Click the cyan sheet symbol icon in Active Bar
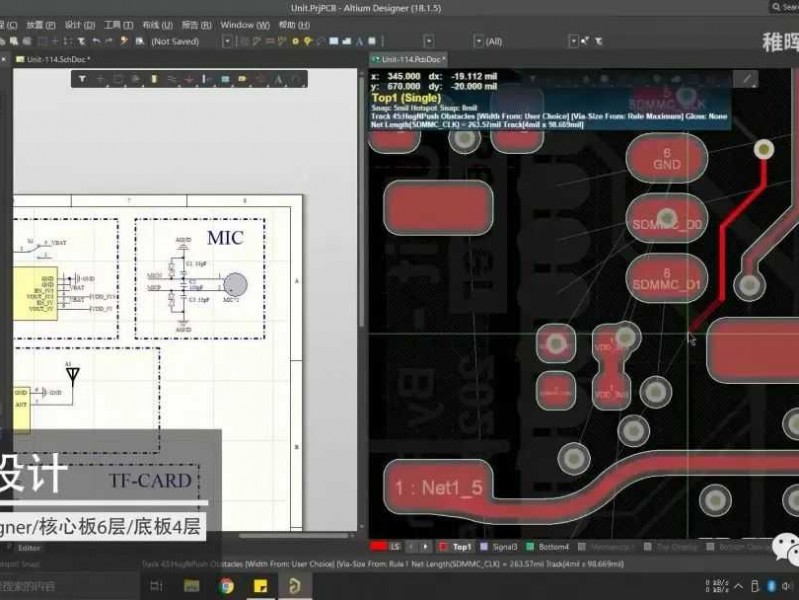This screenshot has height=600, width=799. click(225, 79)
